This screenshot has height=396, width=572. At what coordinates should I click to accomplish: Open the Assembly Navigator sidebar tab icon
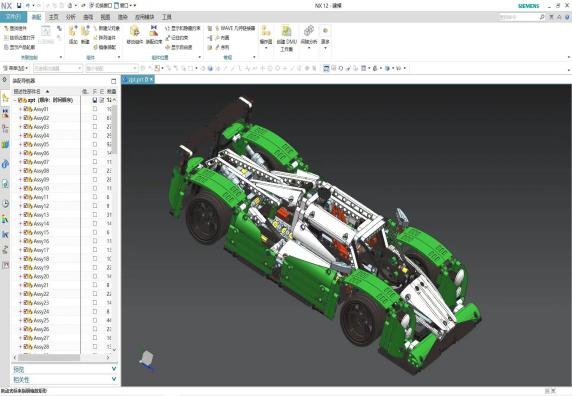5,97
